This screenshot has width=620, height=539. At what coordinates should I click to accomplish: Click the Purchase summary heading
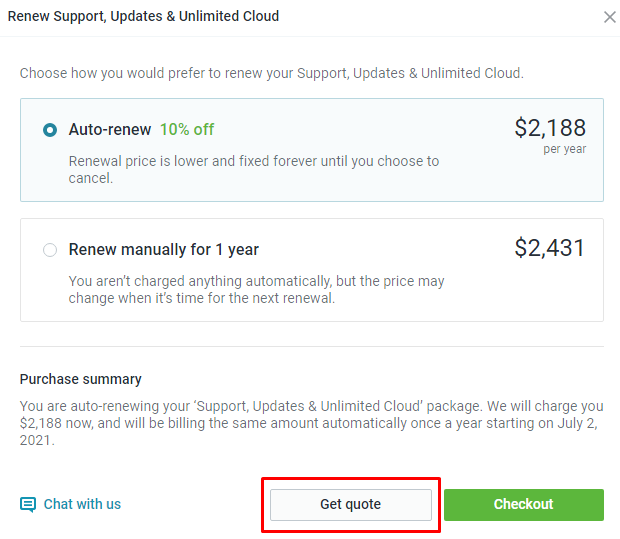81,379
